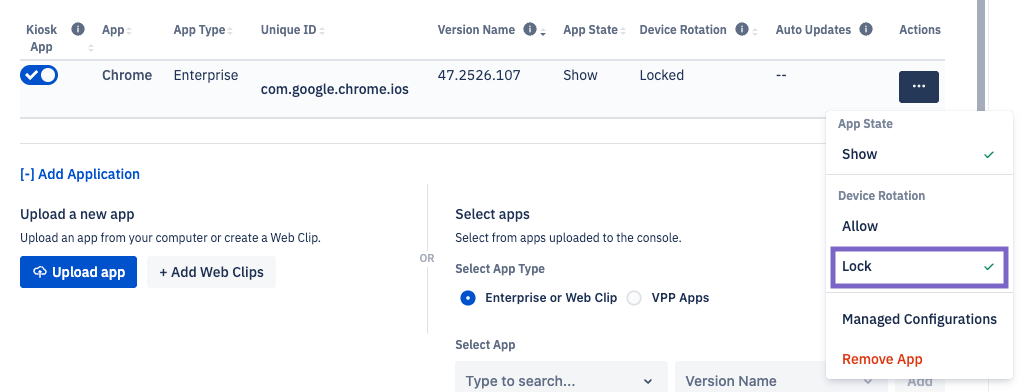Click the com.google.chrome.ios unique ID
Screen dimensions: 1034x392
tap(334, 89)
